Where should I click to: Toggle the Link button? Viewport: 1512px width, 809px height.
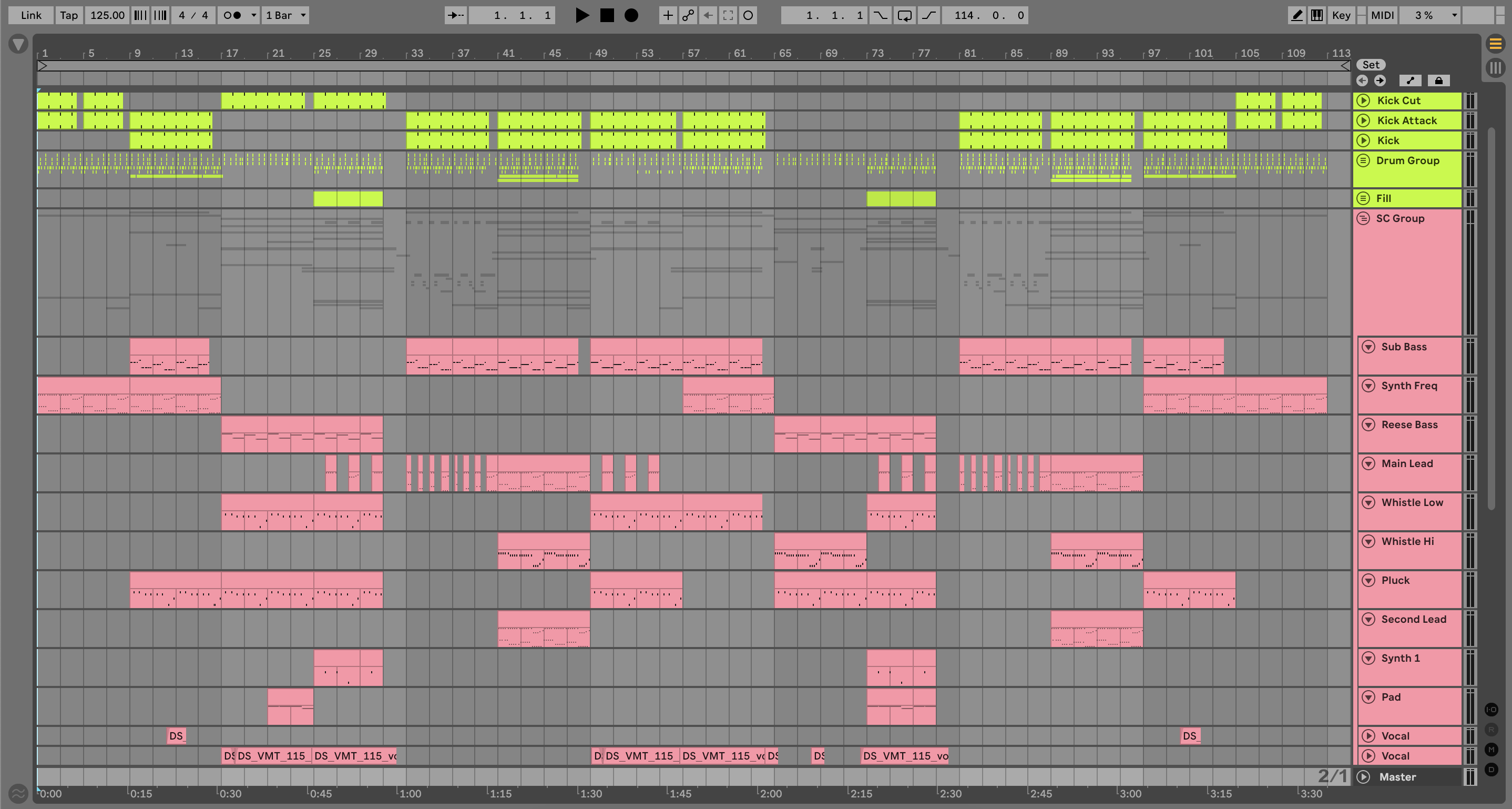[31, 15]
